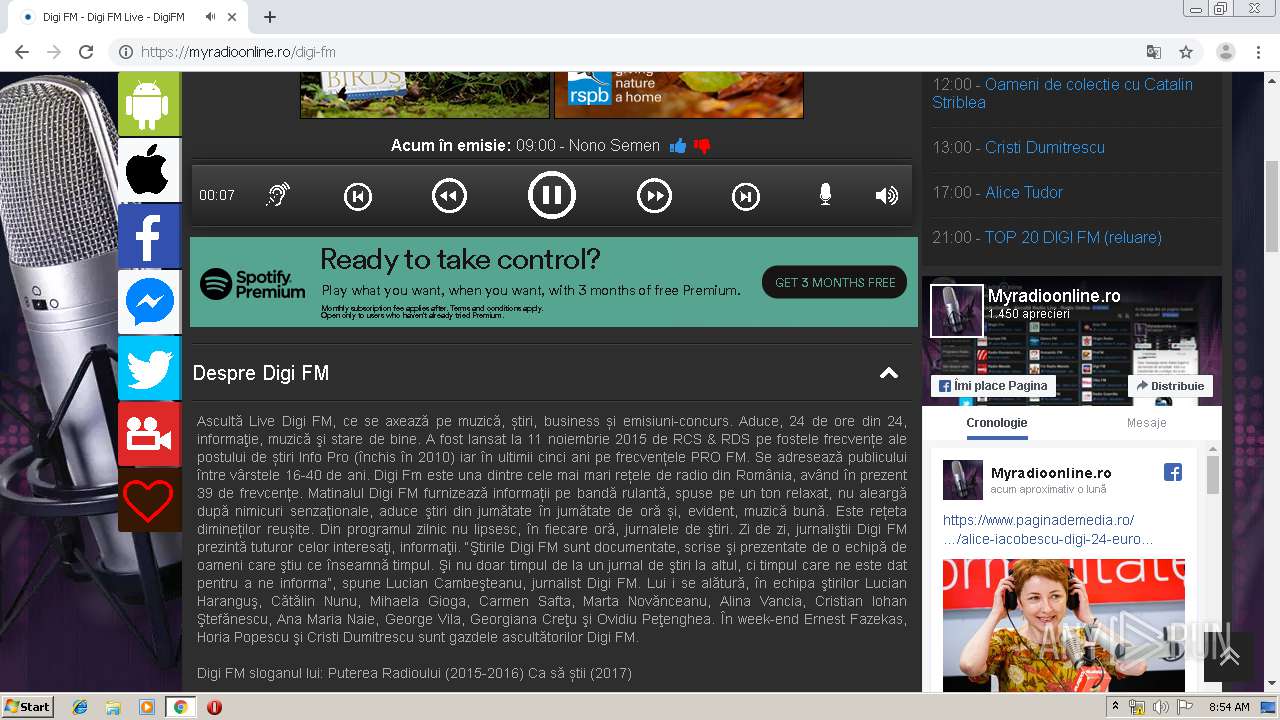Skip to next station in player
The image size is (1280, 720).
pyautogui.click(x=746, y=196)
